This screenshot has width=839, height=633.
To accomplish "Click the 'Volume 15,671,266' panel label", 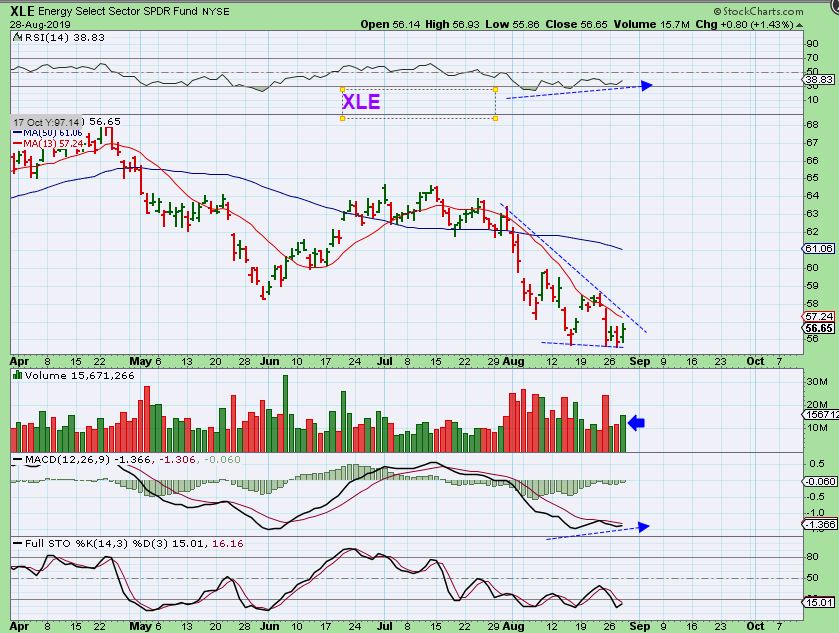I will [x=79, y=376].
